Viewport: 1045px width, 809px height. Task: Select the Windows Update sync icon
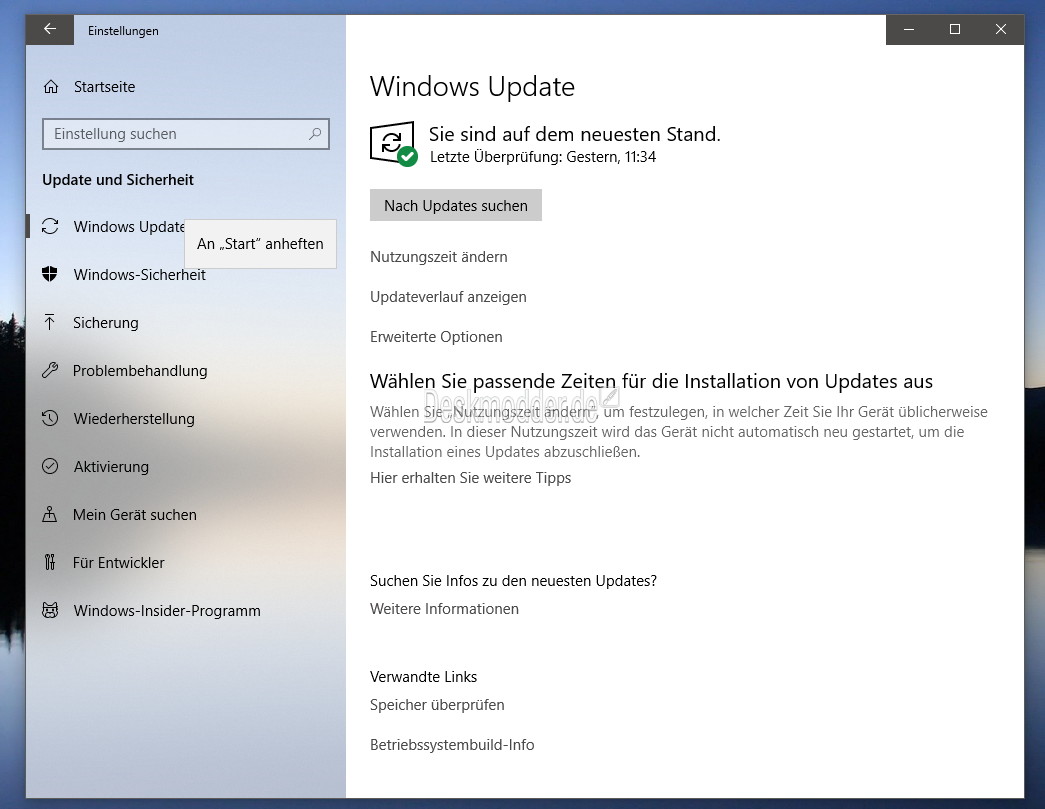(50, 227)
